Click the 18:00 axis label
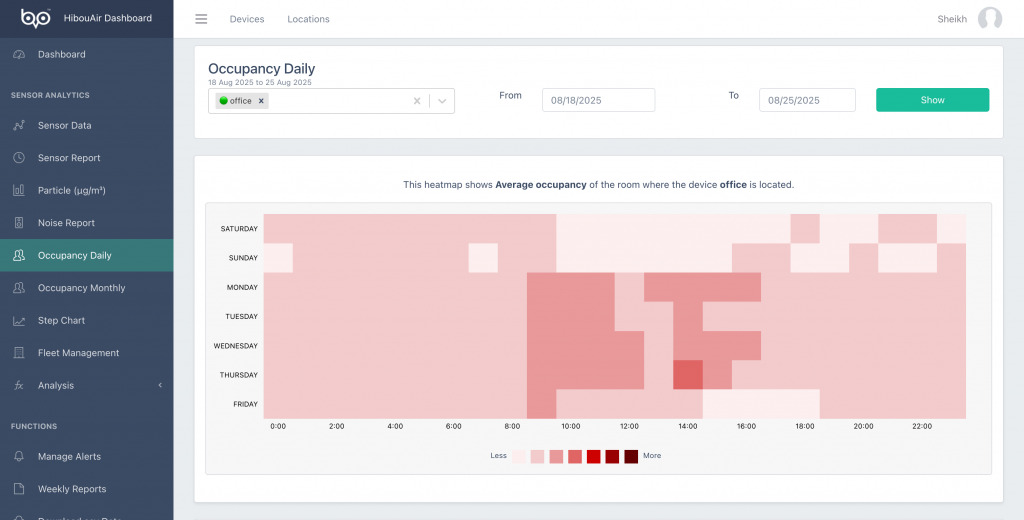 coord(805,427)
